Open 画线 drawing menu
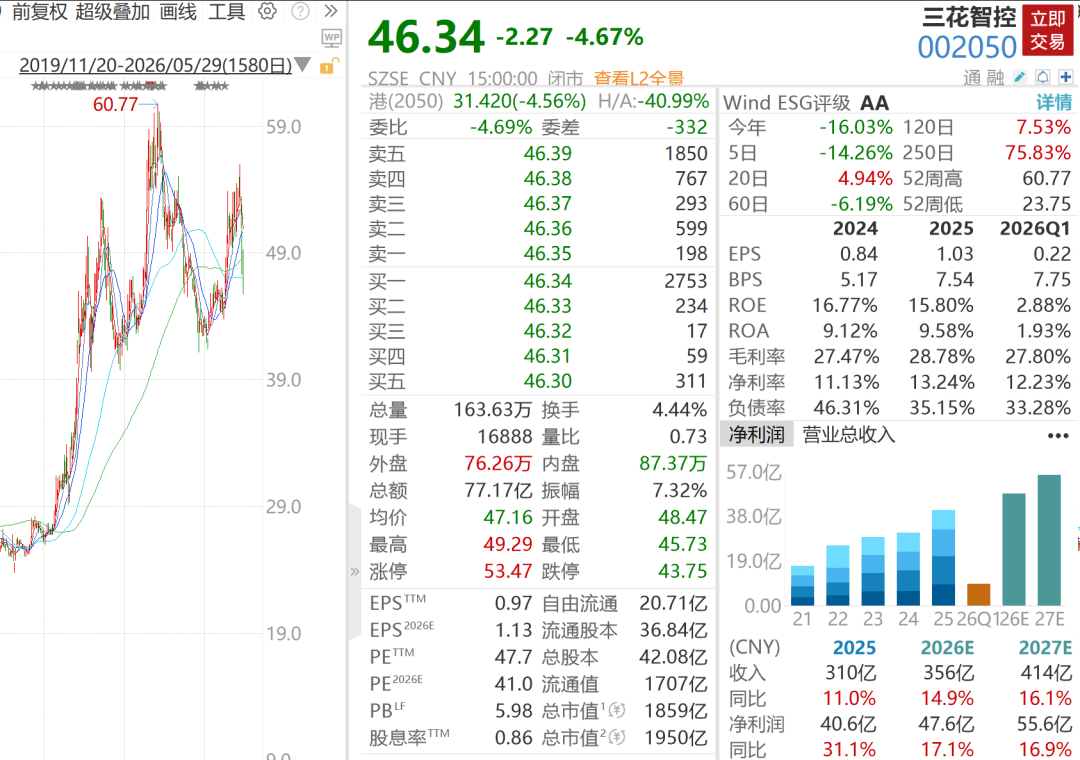The height and width of the screenshot is (760, 1080). pyautogui.click(x=178, y=12)
